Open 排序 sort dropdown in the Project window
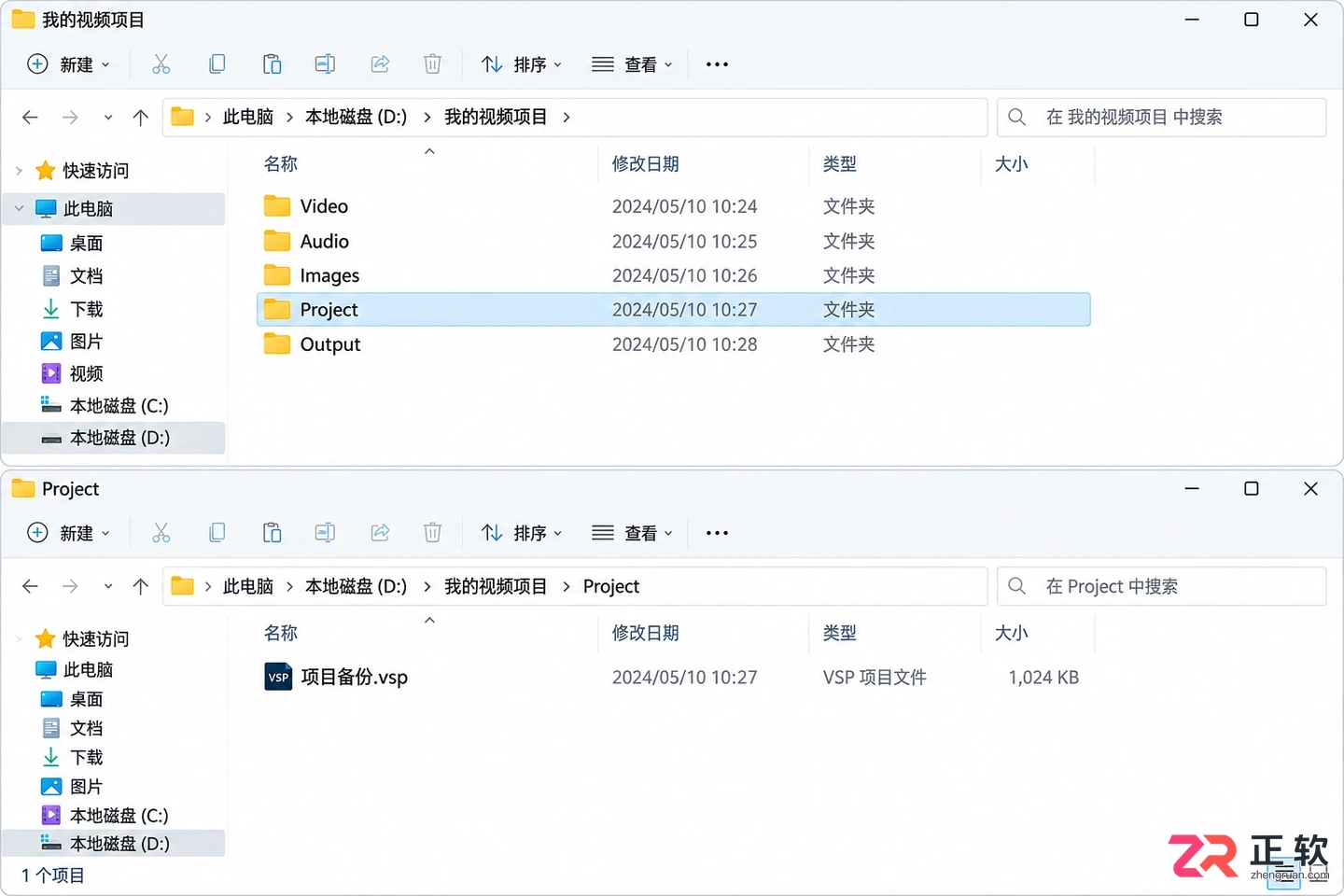This screenshot has width=1344, height=896. 522,533
